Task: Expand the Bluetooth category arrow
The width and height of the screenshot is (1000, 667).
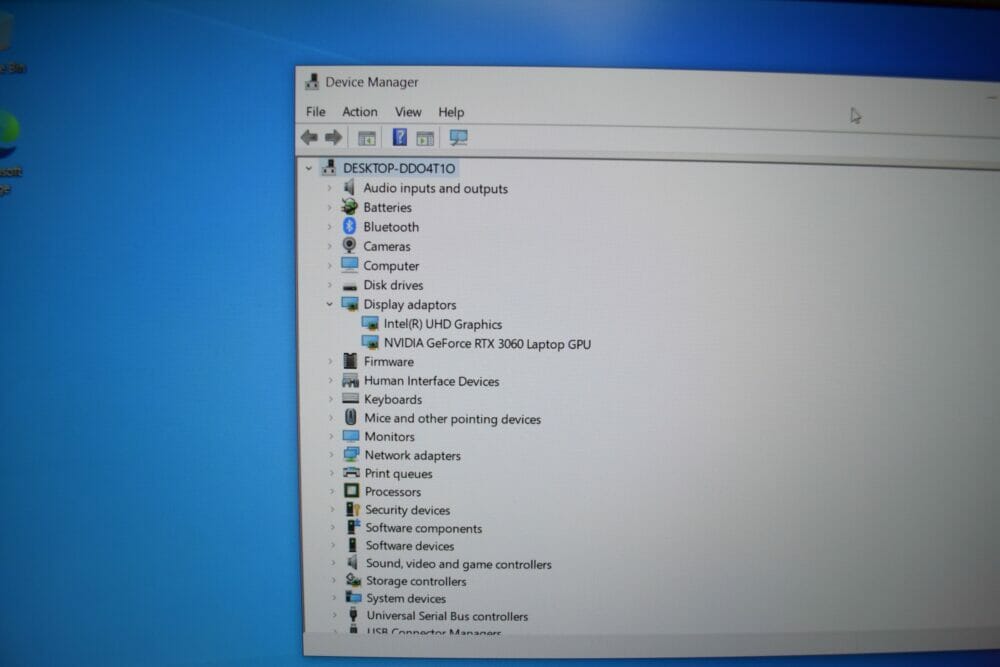Action: [x=329, y=226]
